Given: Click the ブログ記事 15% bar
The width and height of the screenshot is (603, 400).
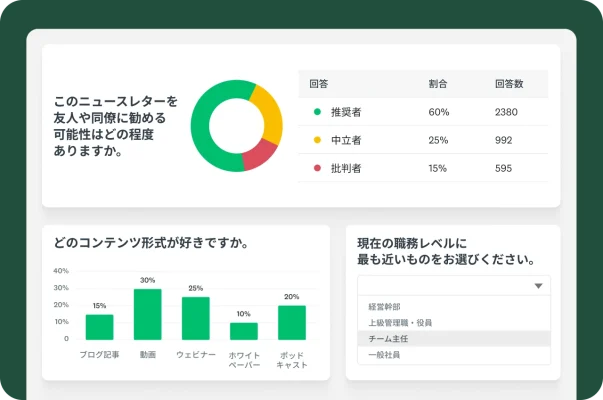Looking at the screenshot, I should click(100, 327).
